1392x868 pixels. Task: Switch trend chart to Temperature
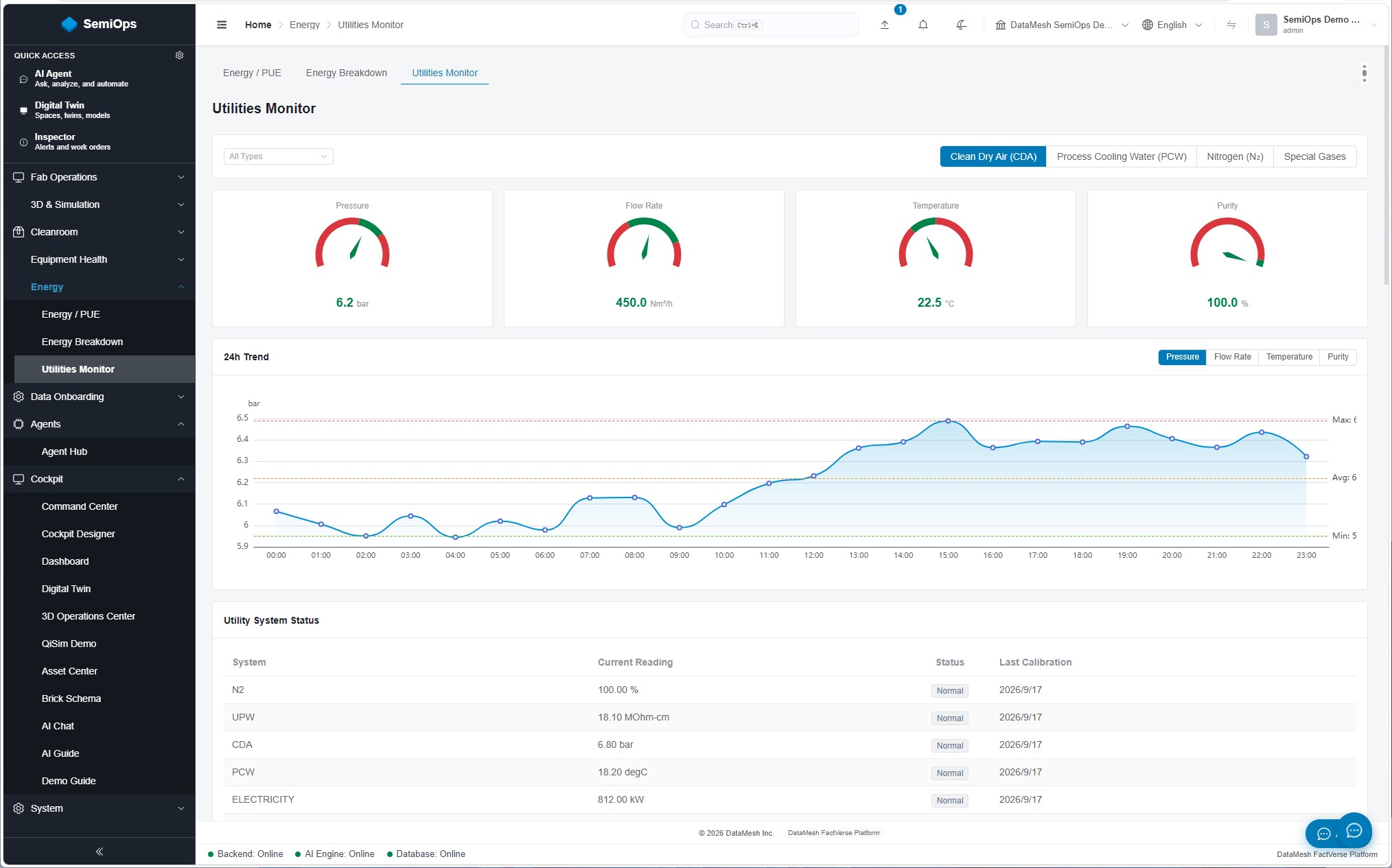point(1289,357)
